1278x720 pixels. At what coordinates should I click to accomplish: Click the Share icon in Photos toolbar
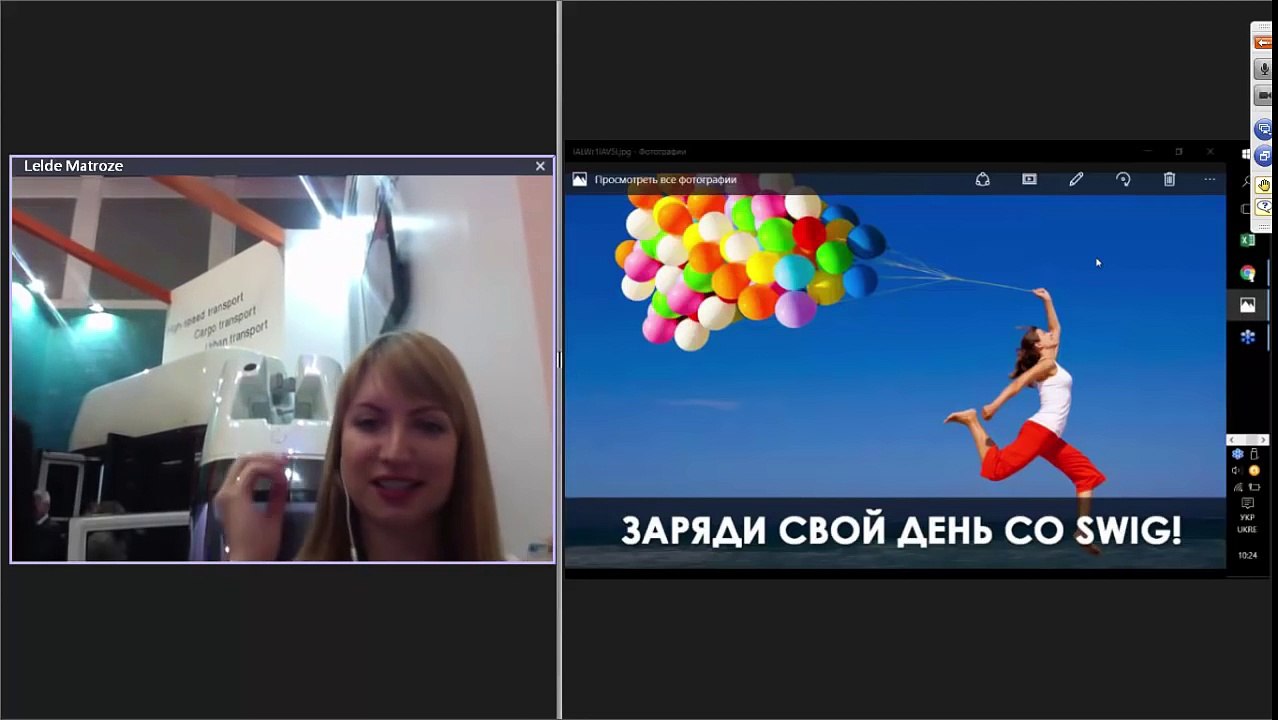982,179
